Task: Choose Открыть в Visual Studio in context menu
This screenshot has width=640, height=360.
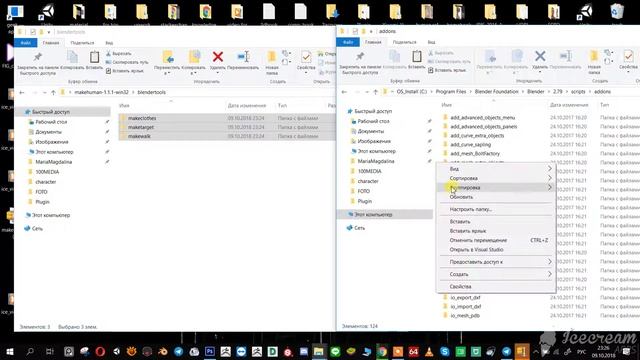Action: click(496, 249)
